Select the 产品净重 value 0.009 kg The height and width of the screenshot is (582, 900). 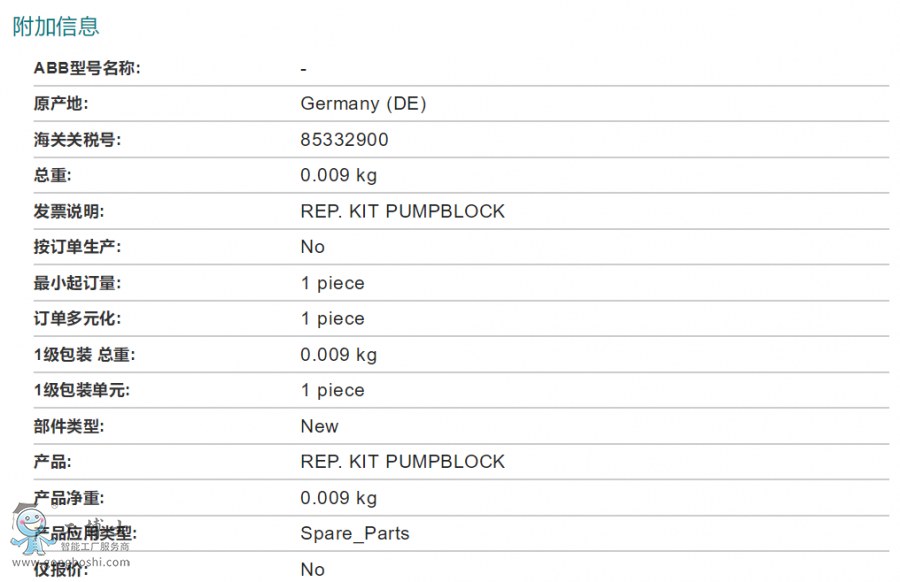pyautogui.click(x=338, y=498)
